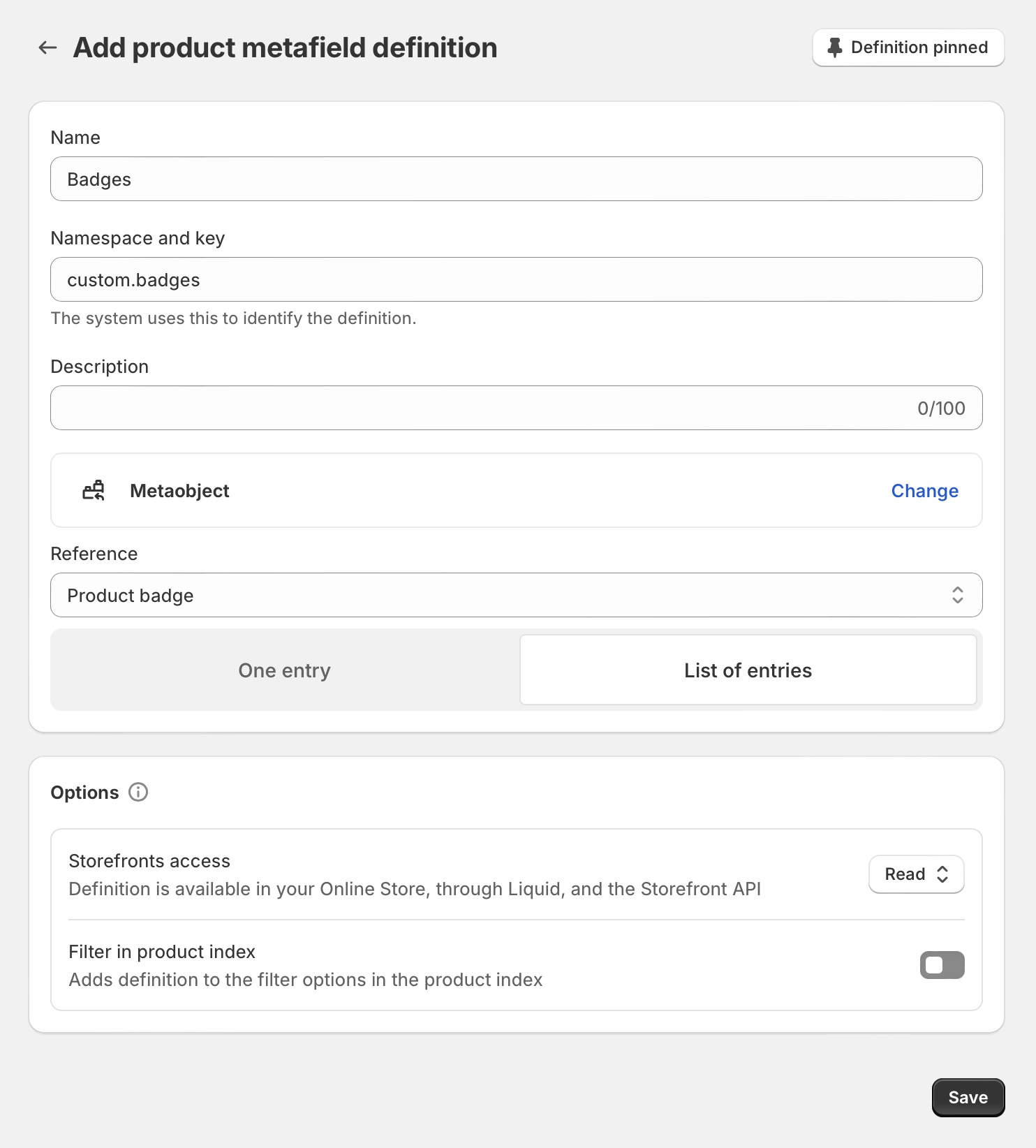Click 'Adds definition to the filter options' description
The height and width of the screenshot is (1148, 1036).
[x=305, y=979]
